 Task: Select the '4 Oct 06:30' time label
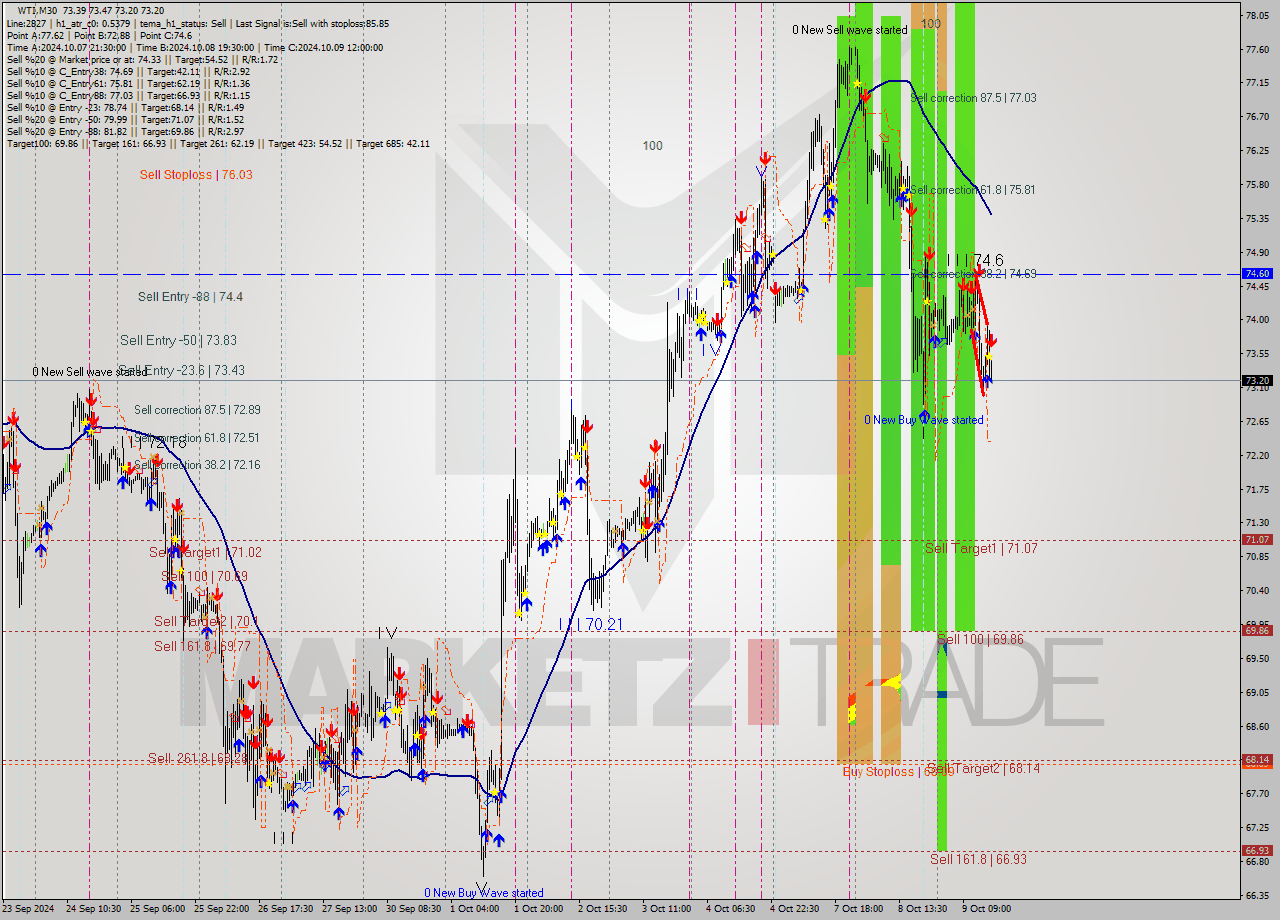[x=731, y=909]
